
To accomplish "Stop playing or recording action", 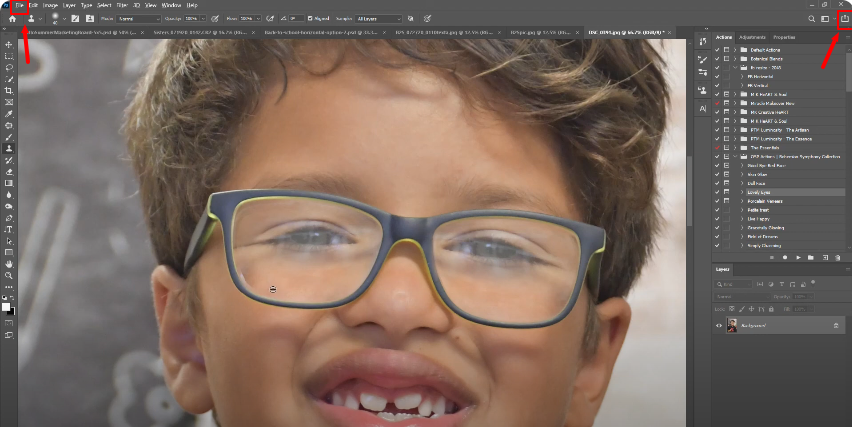I will pyautogui.click(x=772, y=258).
